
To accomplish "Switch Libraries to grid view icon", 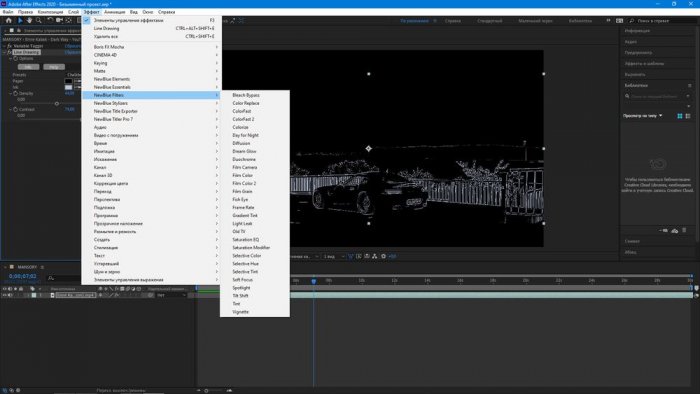I will [x=680, y=116].
